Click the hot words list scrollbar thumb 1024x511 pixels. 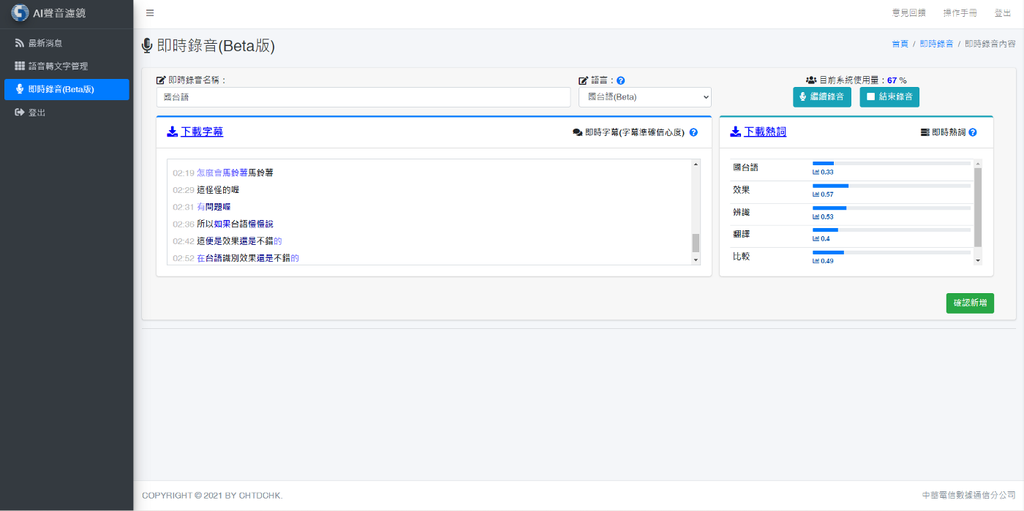click(x=978, y=207)
